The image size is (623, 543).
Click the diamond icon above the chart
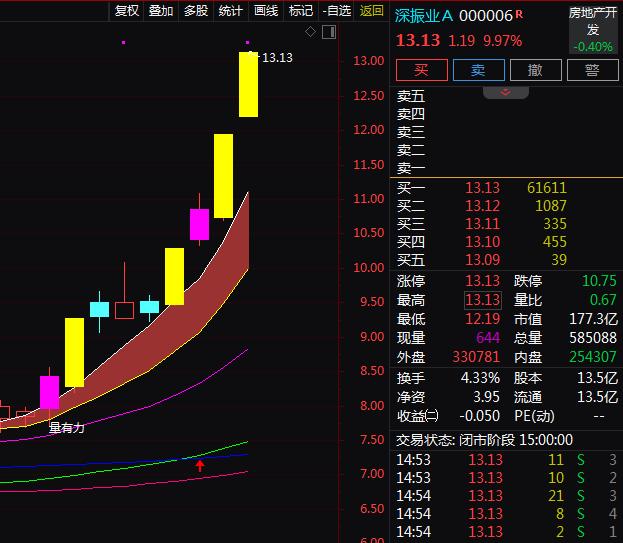pos(310,32)
